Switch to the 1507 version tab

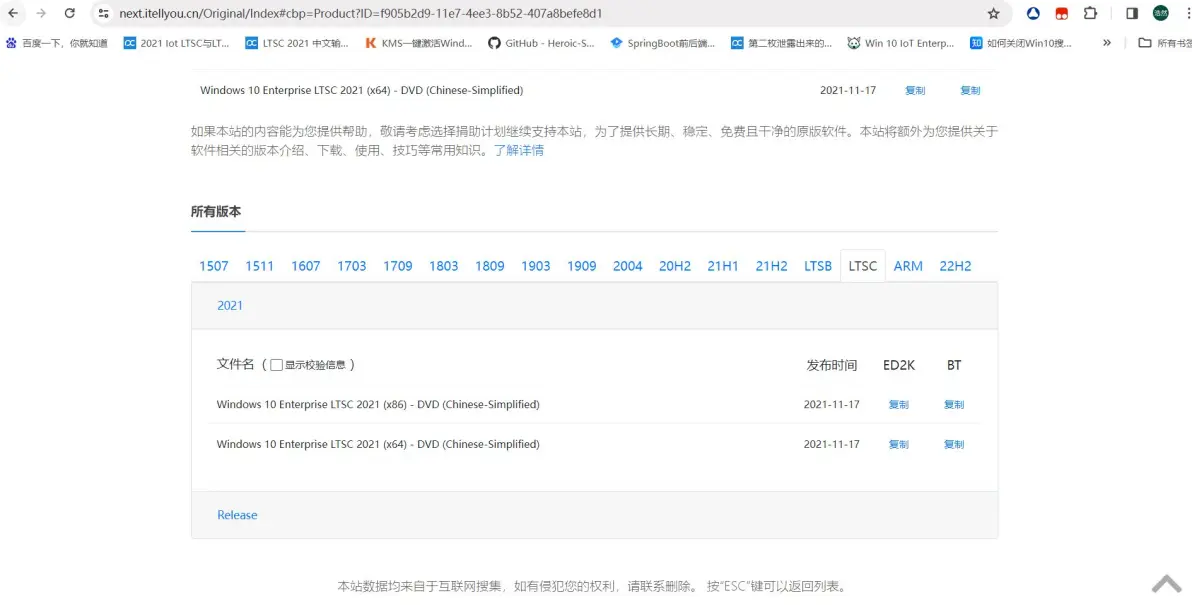pos(214,266)
